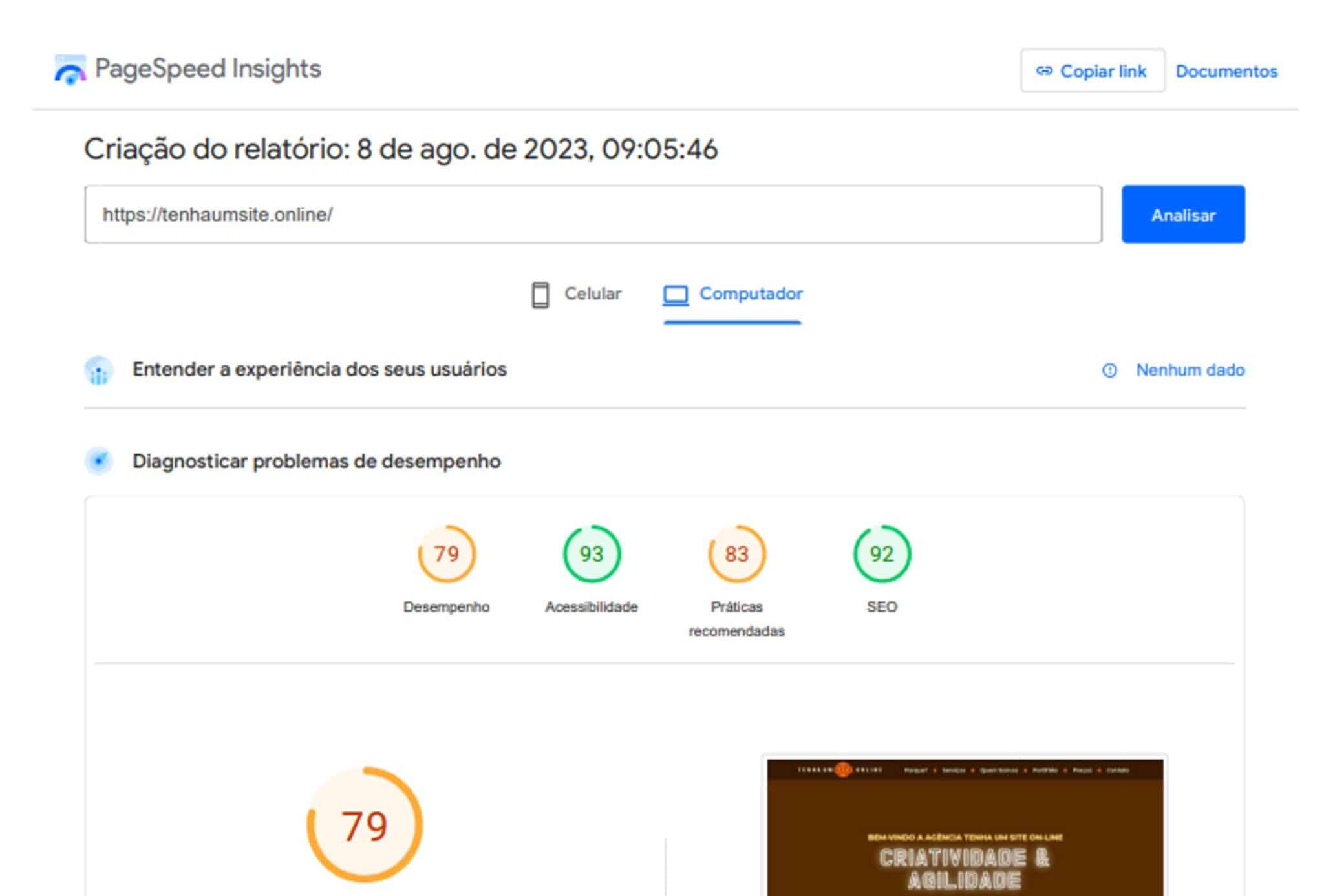
Task: Open the Documentos link
Action: [1226, 71]
